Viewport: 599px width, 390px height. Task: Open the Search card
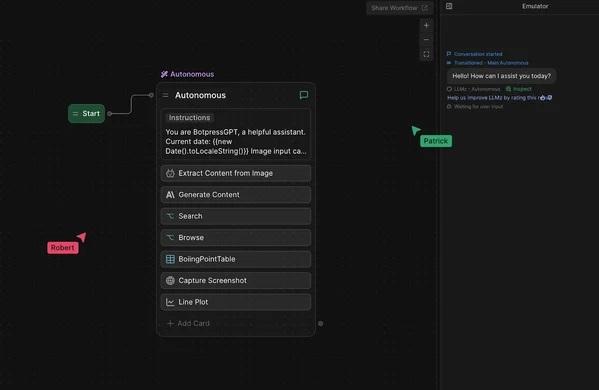point(236,216)
